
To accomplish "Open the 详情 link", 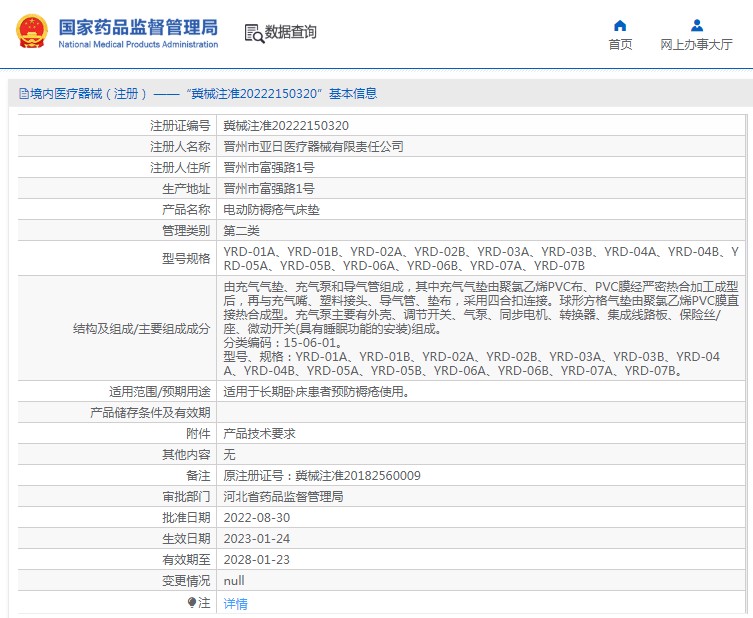I will 235,604.
